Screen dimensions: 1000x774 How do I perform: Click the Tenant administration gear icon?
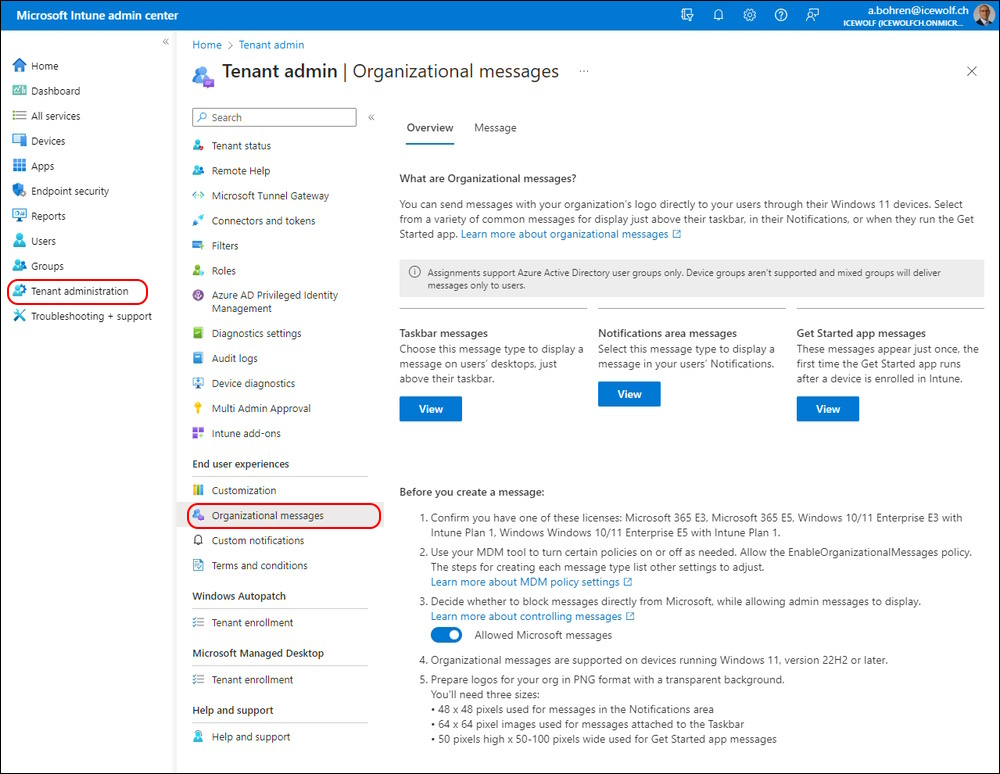(20, 291)
